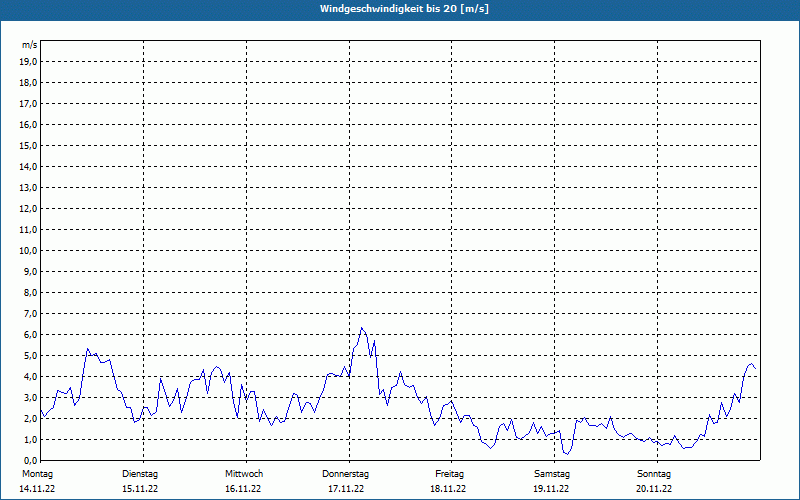Select the date 18.11.22
The height and width of the screenshot is (500, 800).
pos(448,489)
